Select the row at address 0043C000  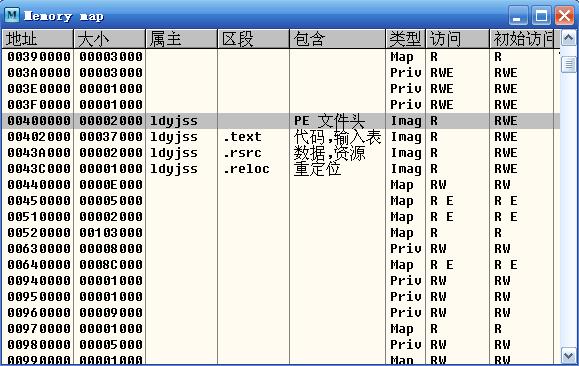(x=281, y=169)
